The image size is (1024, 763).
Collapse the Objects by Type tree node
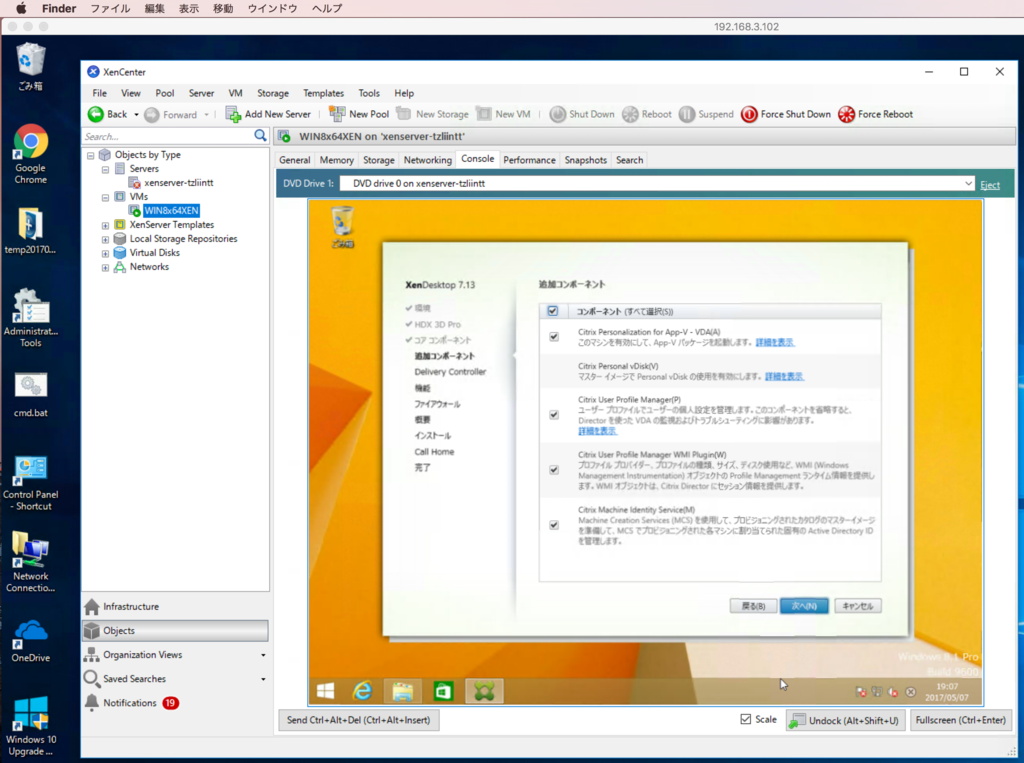pyautogui.click(x=91, y=155)
